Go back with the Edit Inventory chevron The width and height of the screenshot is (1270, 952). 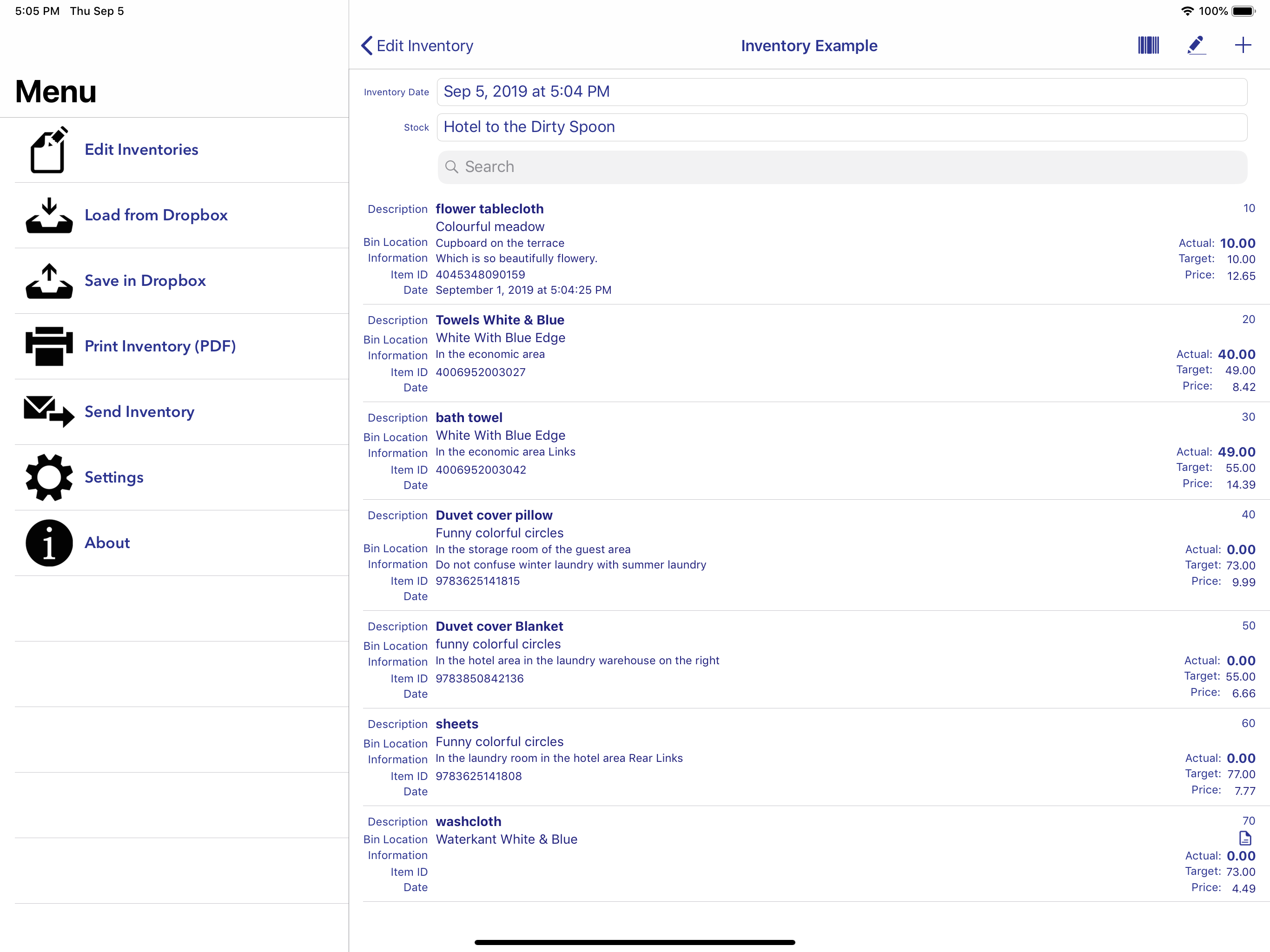click(x=367, y=46)
